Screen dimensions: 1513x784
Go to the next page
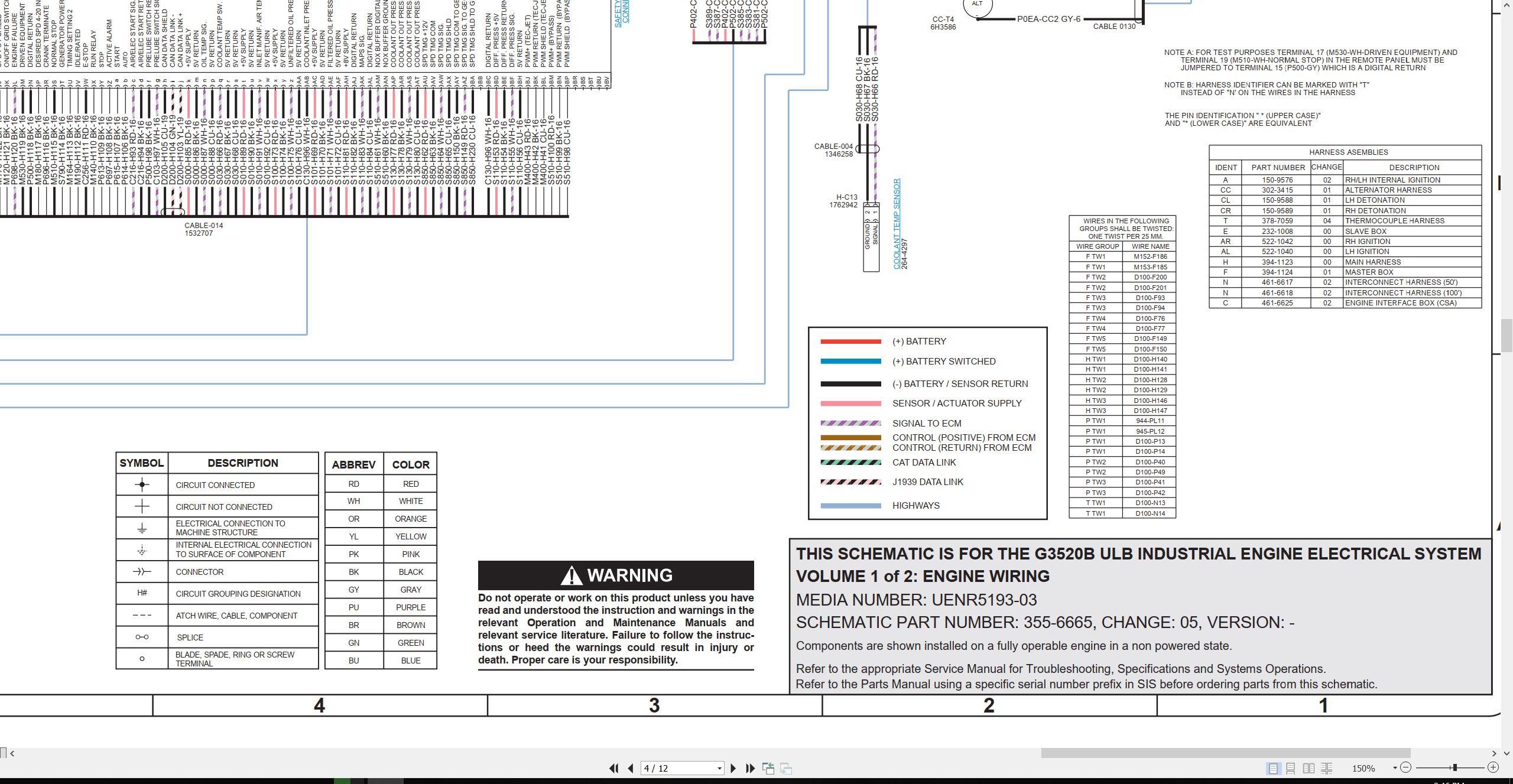(x=733, y=769)
